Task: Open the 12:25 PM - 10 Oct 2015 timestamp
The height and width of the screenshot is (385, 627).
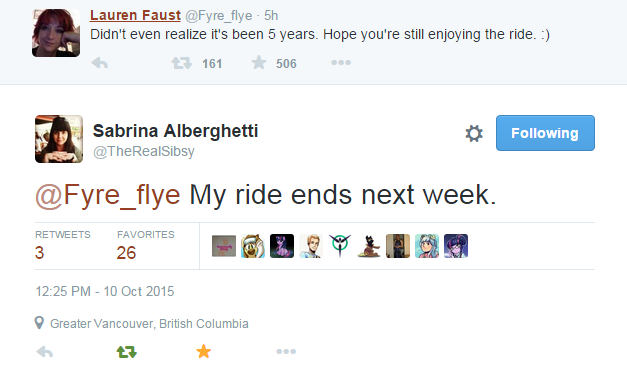Action: pos(105,291)
